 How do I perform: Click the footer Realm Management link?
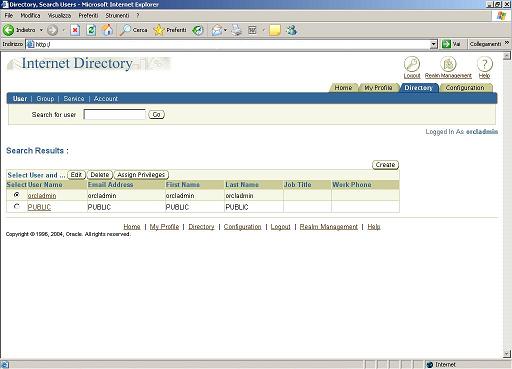click(328, 227)
